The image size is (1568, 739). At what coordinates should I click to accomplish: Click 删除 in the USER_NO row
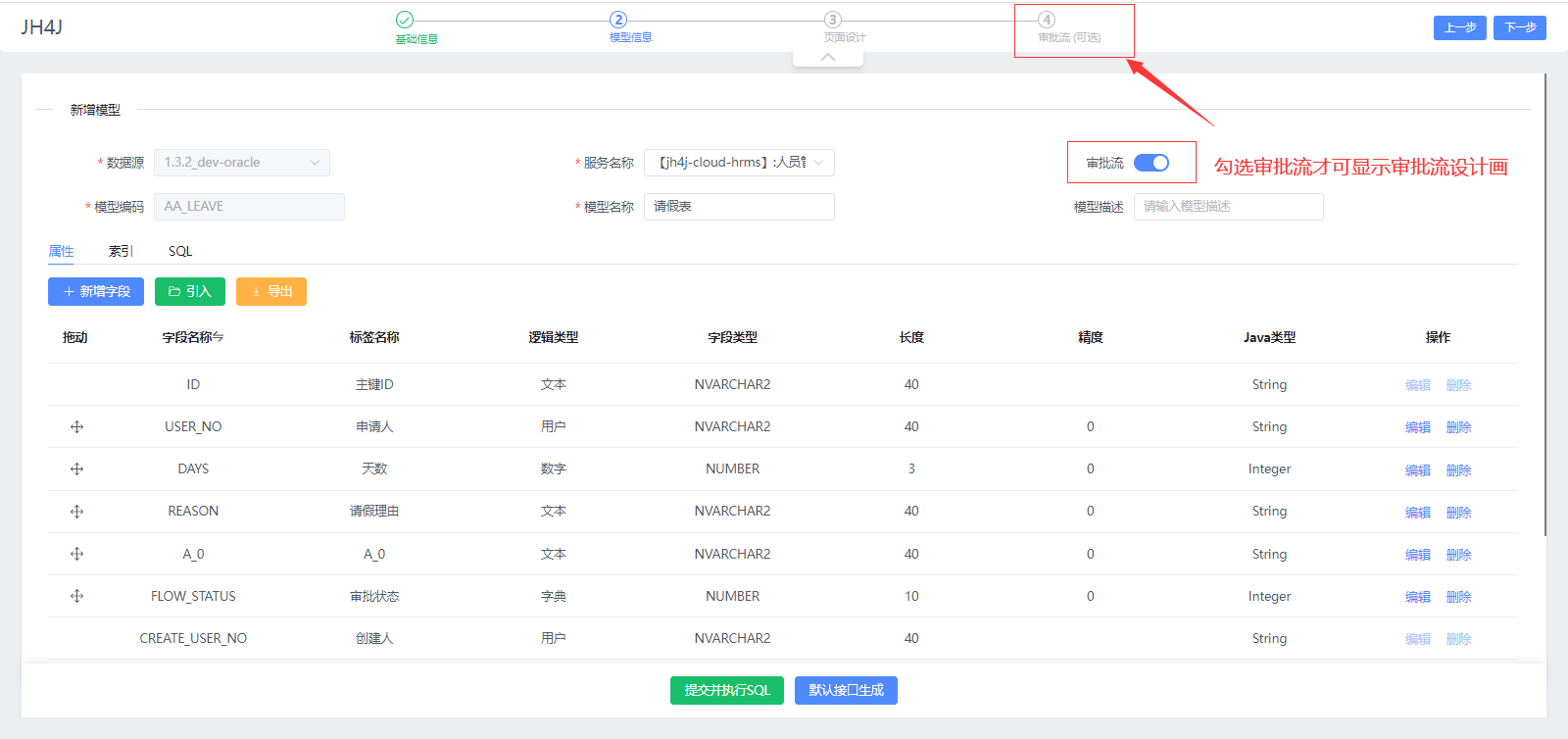coord(1459,427)
